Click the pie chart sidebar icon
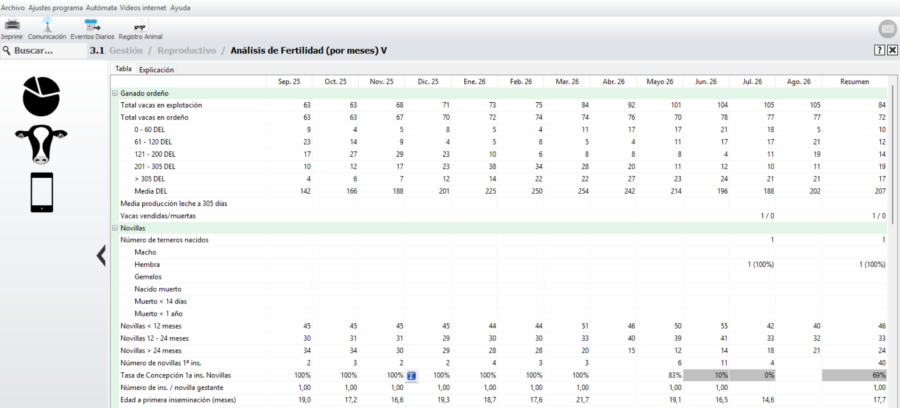The height and width of the screenshot is (408, 900). click(x=41, y=95)
